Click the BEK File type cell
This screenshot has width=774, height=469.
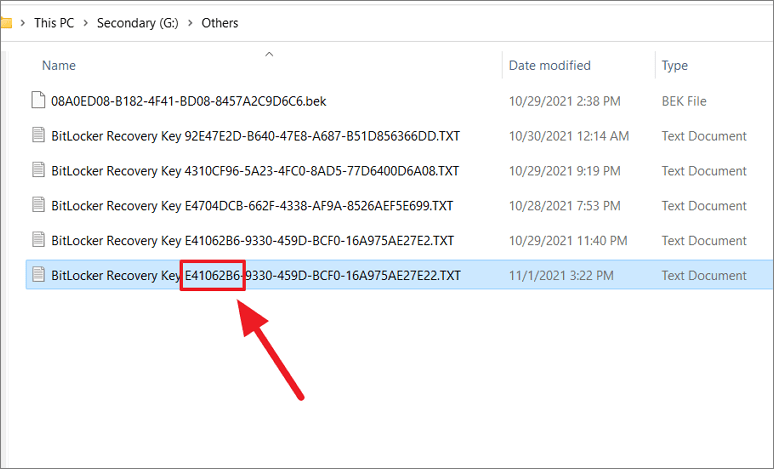[x=684, y=101]
